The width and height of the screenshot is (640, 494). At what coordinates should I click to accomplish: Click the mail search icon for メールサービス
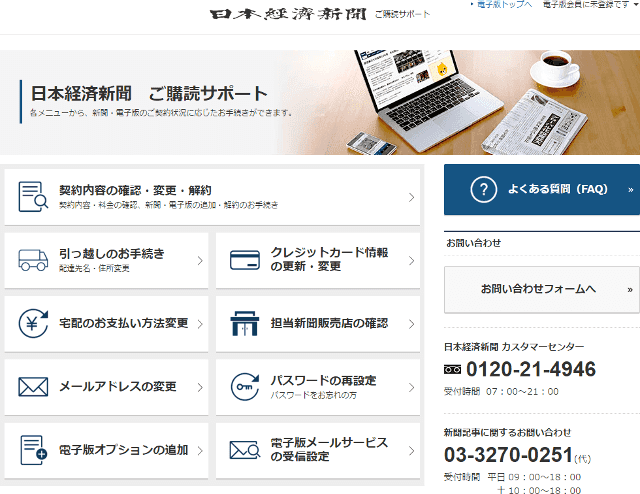[x=244, y=450]
